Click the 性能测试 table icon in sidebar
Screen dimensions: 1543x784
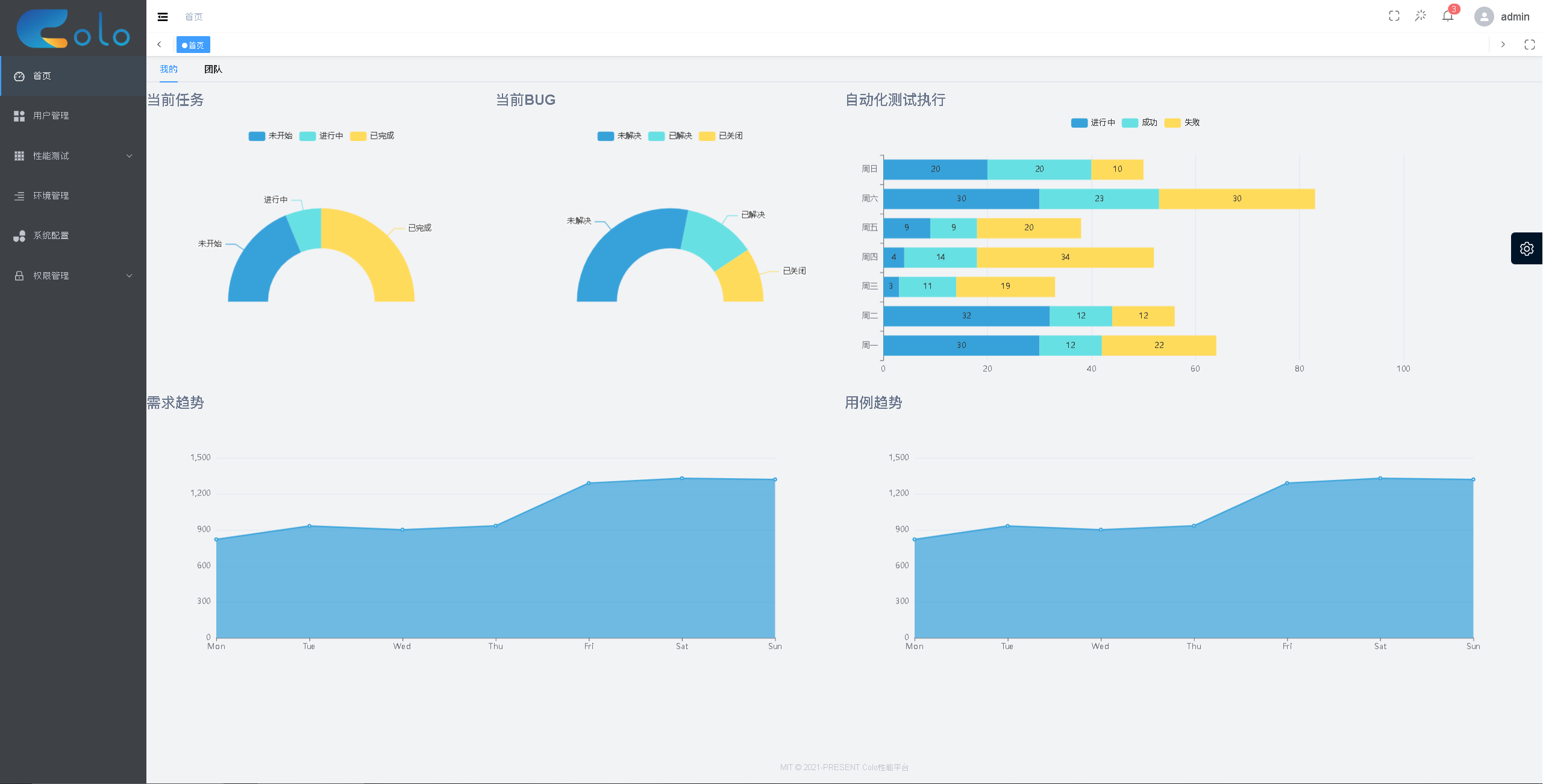coord(19,156)
